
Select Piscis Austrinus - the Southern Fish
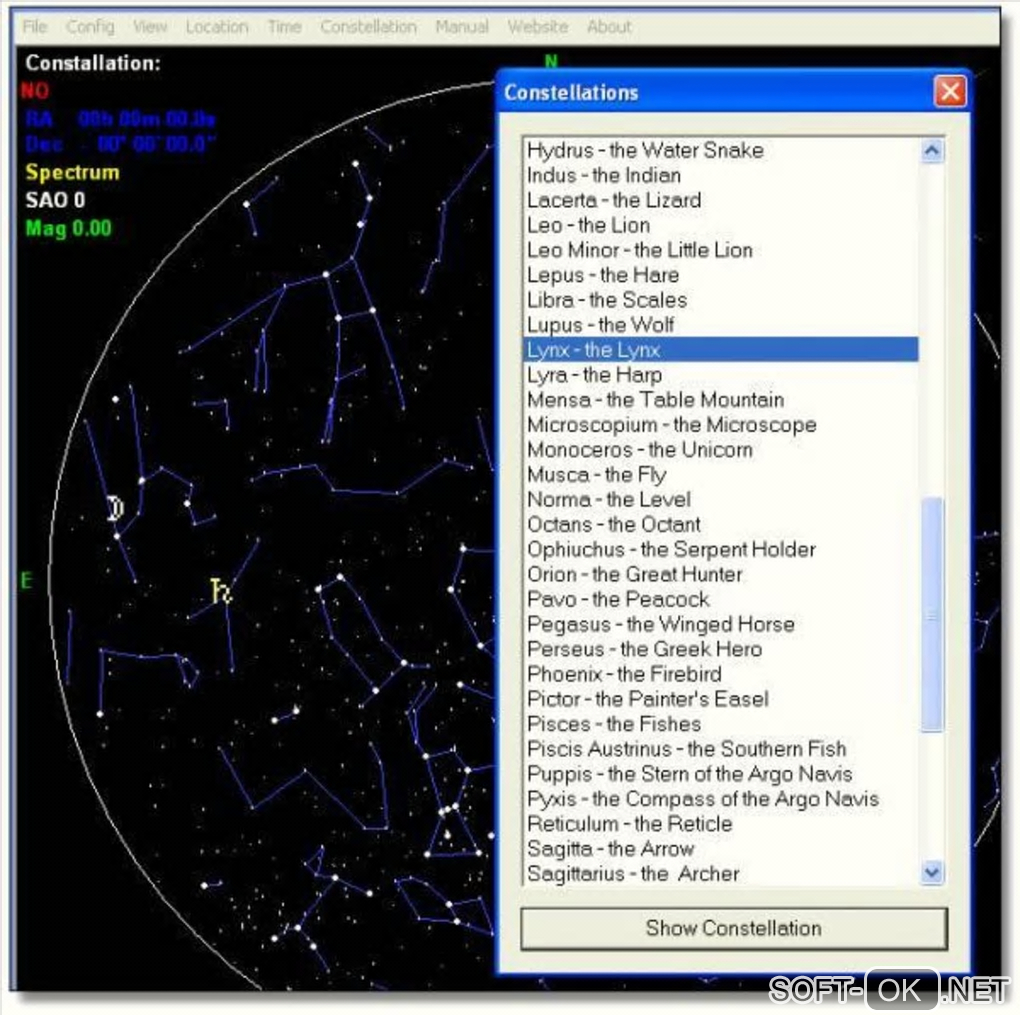[x=720, y=749]
